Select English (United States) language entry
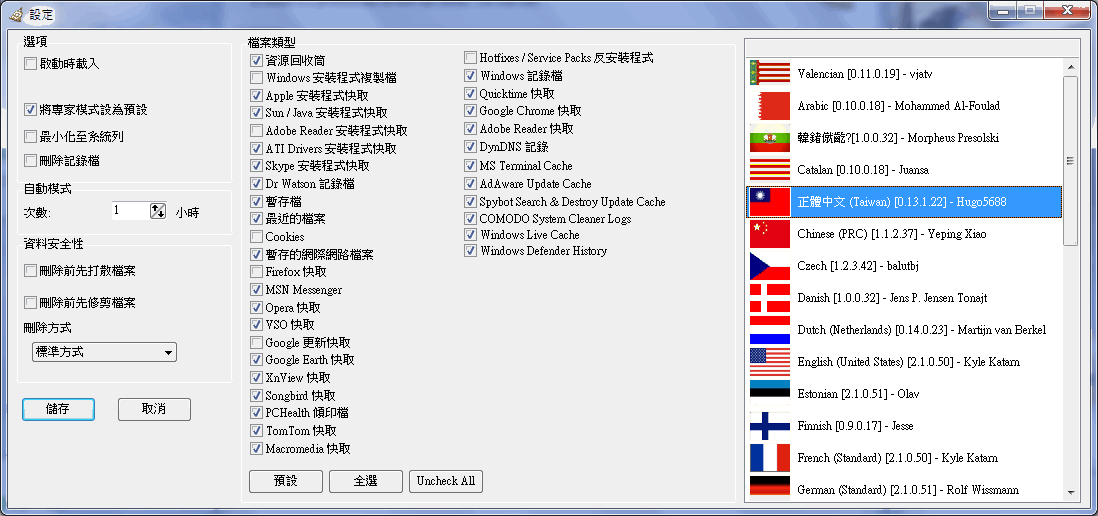This screenshot has width=1098, height=516. pyautogui.click(x=905, y=362)
